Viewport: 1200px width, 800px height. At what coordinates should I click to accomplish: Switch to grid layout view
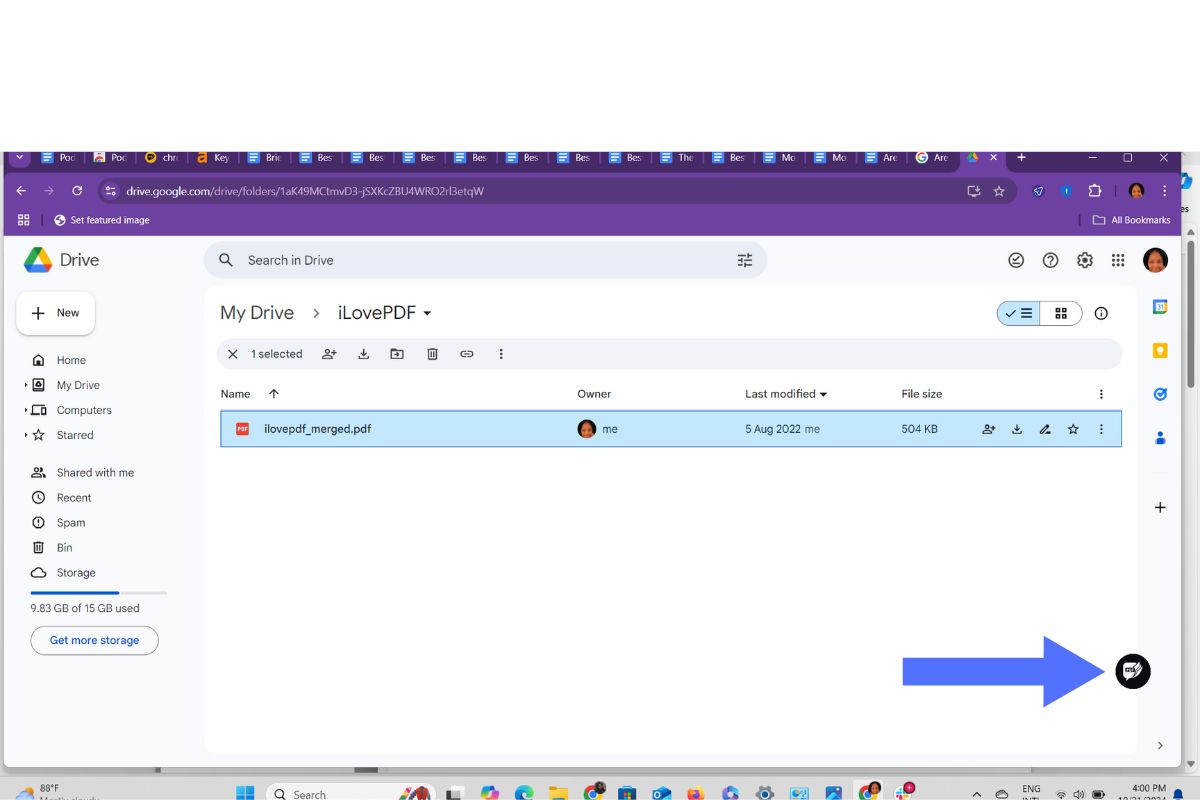tap(1061, 313)
